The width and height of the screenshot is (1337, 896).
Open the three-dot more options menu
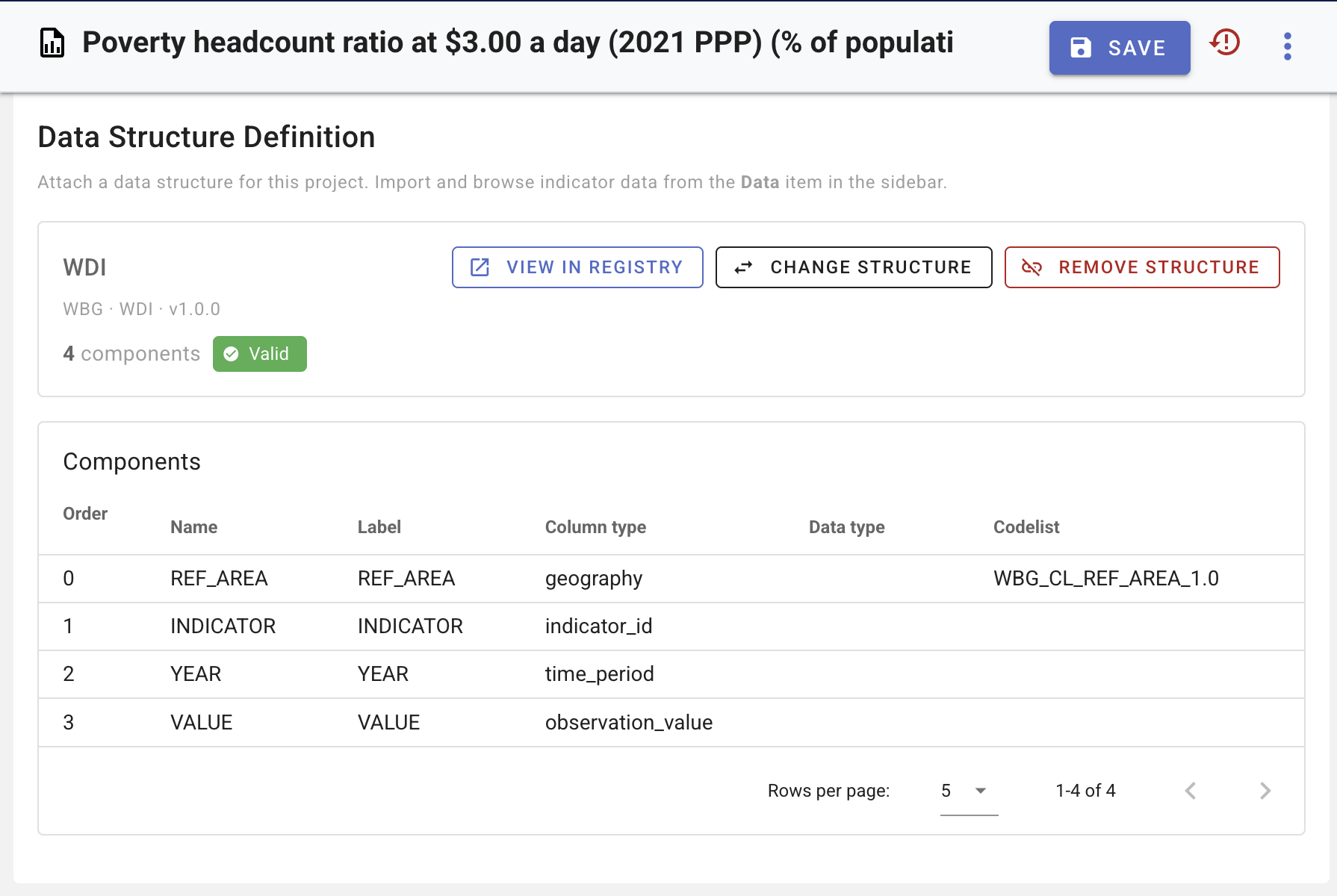click(x=1287, y=46)
